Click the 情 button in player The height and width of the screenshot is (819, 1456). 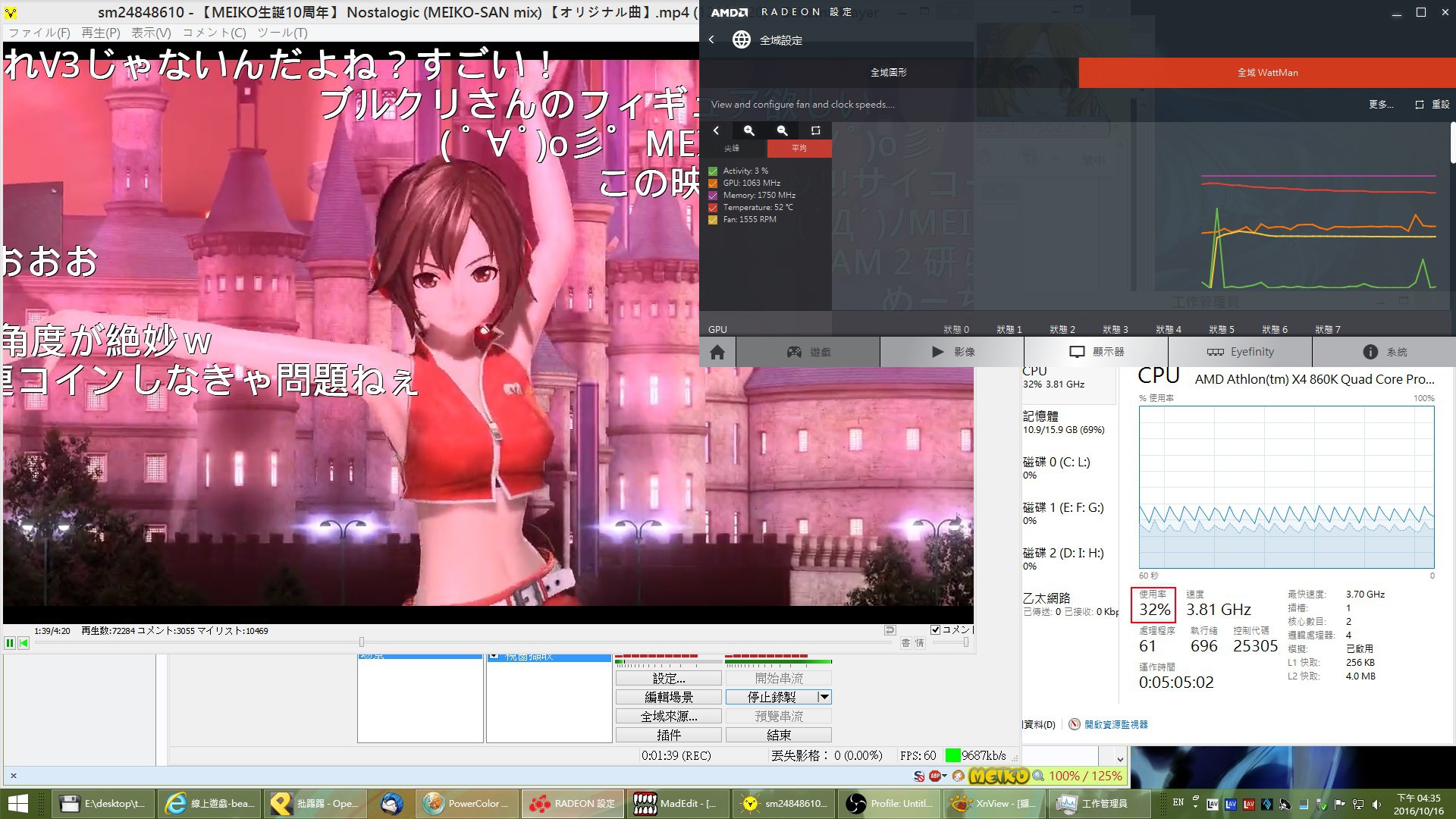[919, 643]
